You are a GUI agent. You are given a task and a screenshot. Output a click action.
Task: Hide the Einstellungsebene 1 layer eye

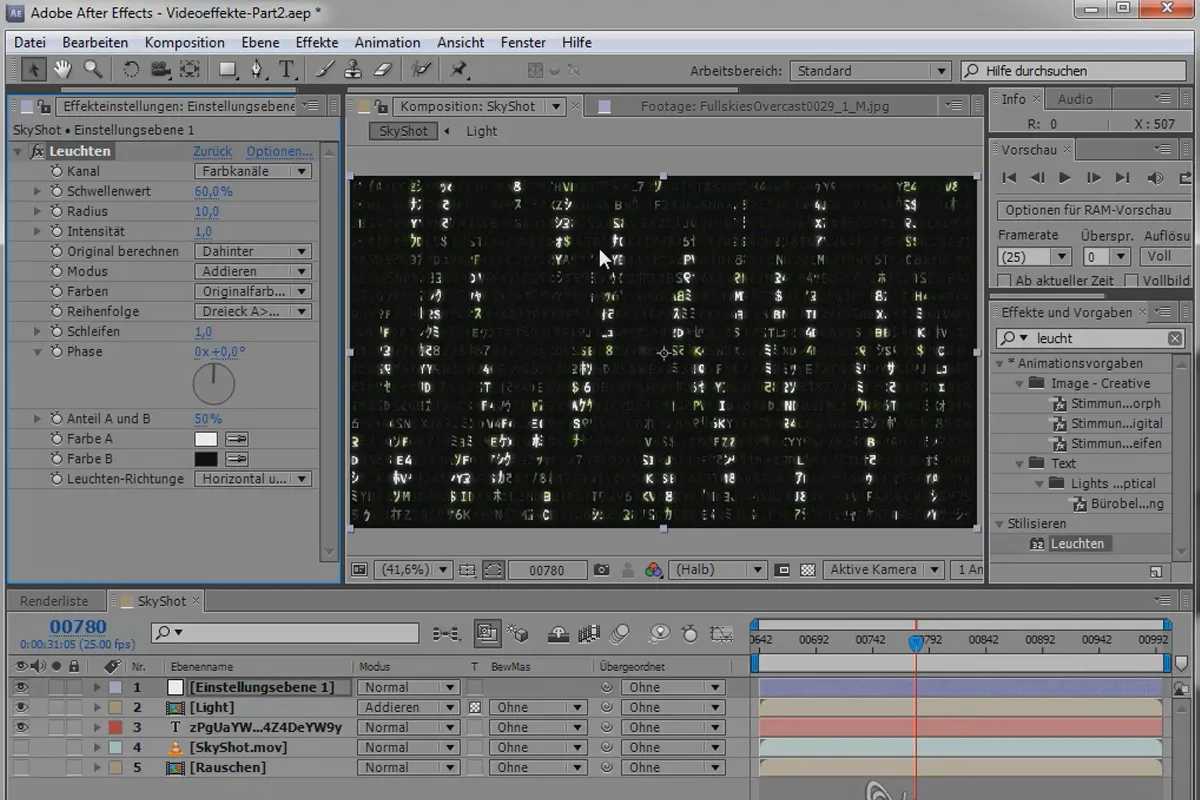(x=22, y=687)
